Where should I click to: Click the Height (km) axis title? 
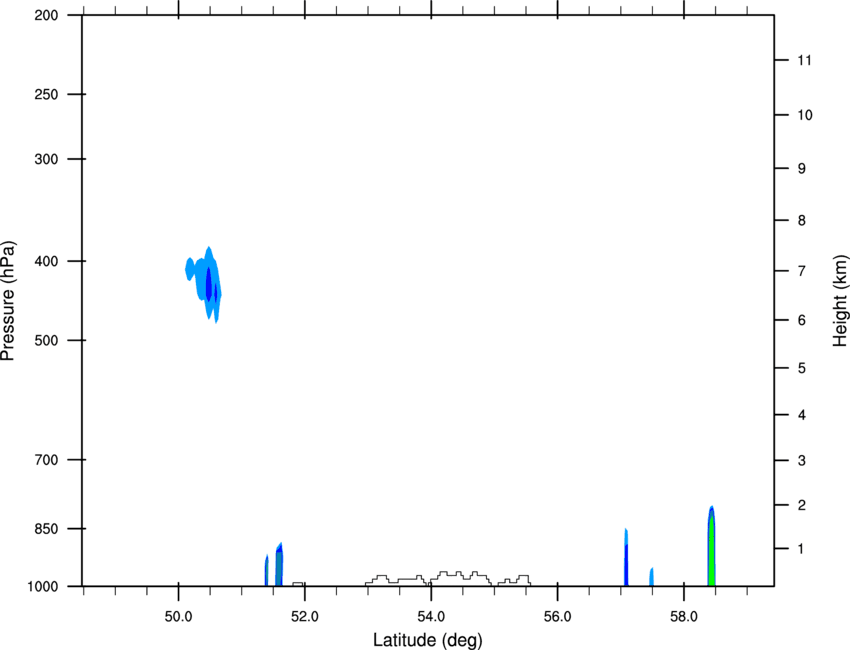(x=840, y=301)
